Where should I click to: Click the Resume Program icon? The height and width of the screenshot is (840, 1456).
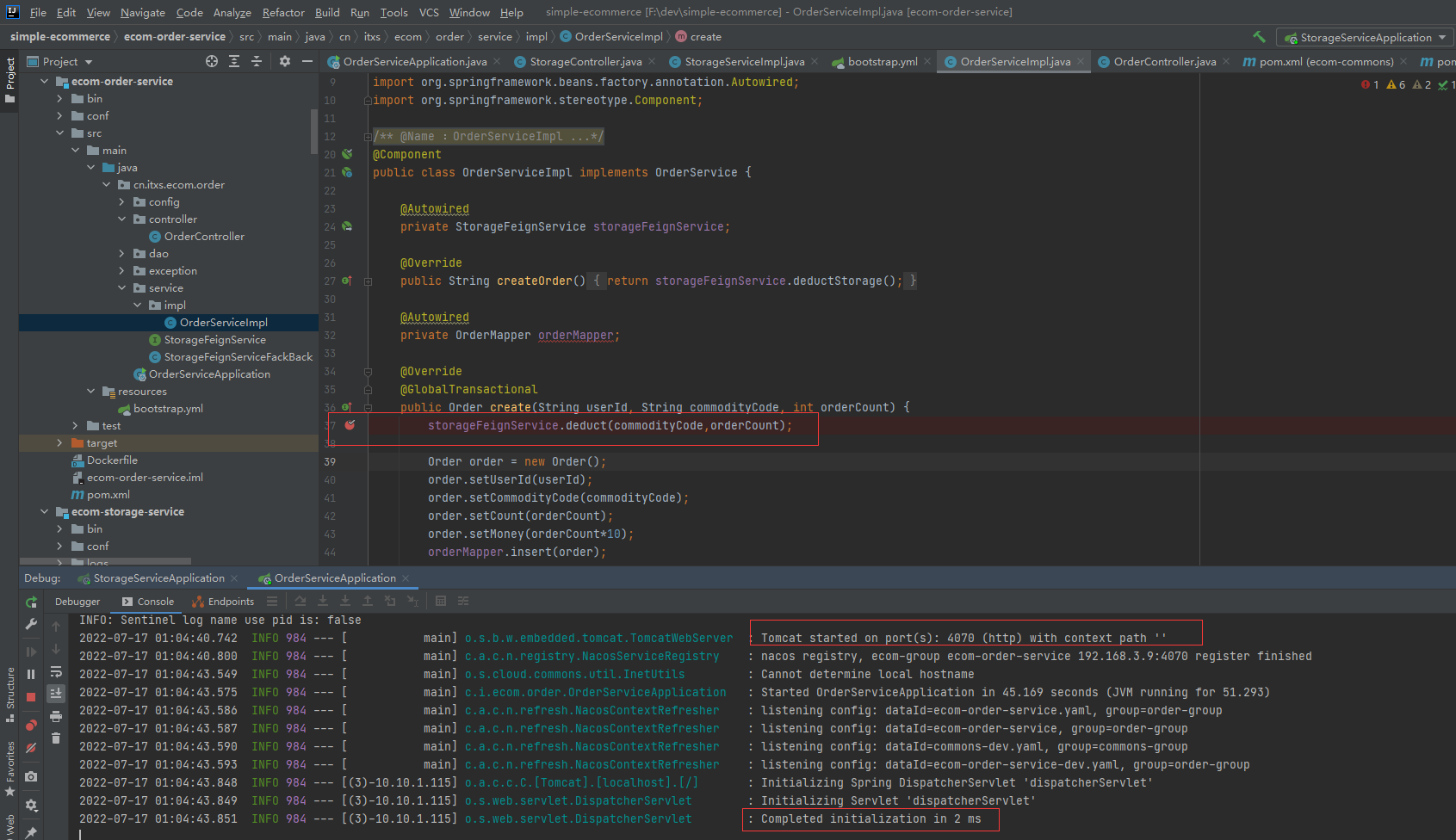point(31,652)
